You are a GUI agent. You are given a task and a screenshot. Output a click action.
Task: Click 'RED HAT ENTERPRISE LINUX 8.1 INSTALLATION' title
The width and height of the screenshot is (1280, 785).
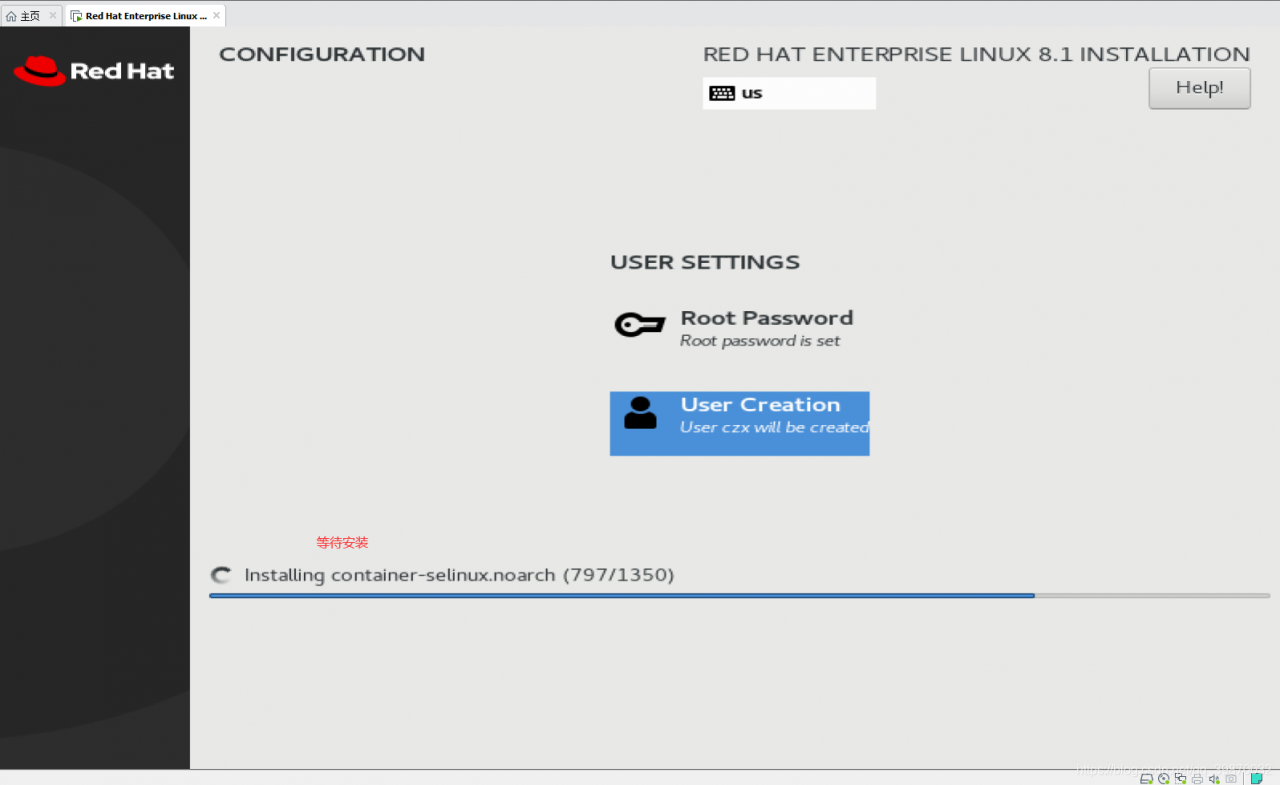[976, 54]
